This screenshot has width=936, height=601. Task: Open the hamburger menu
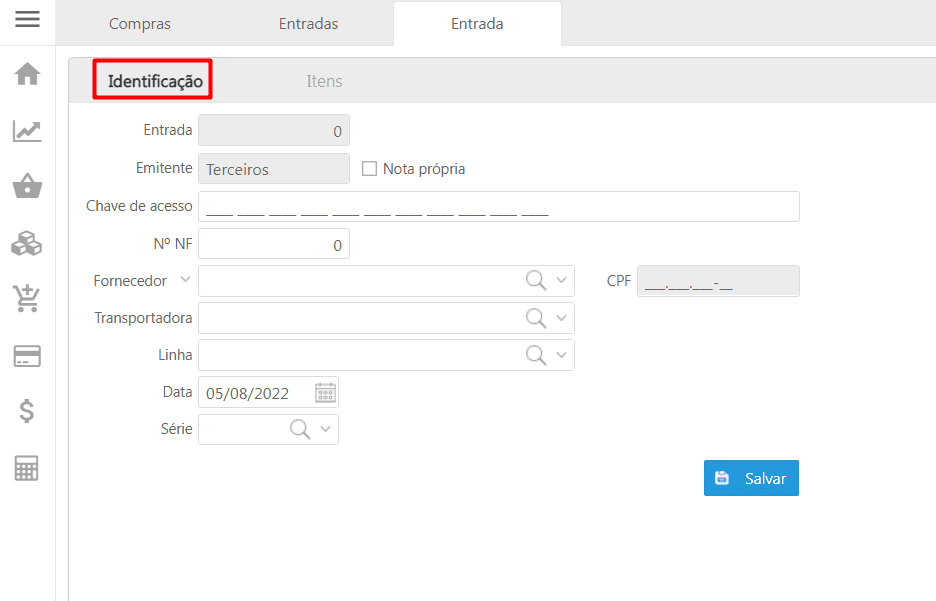point(27,19)
